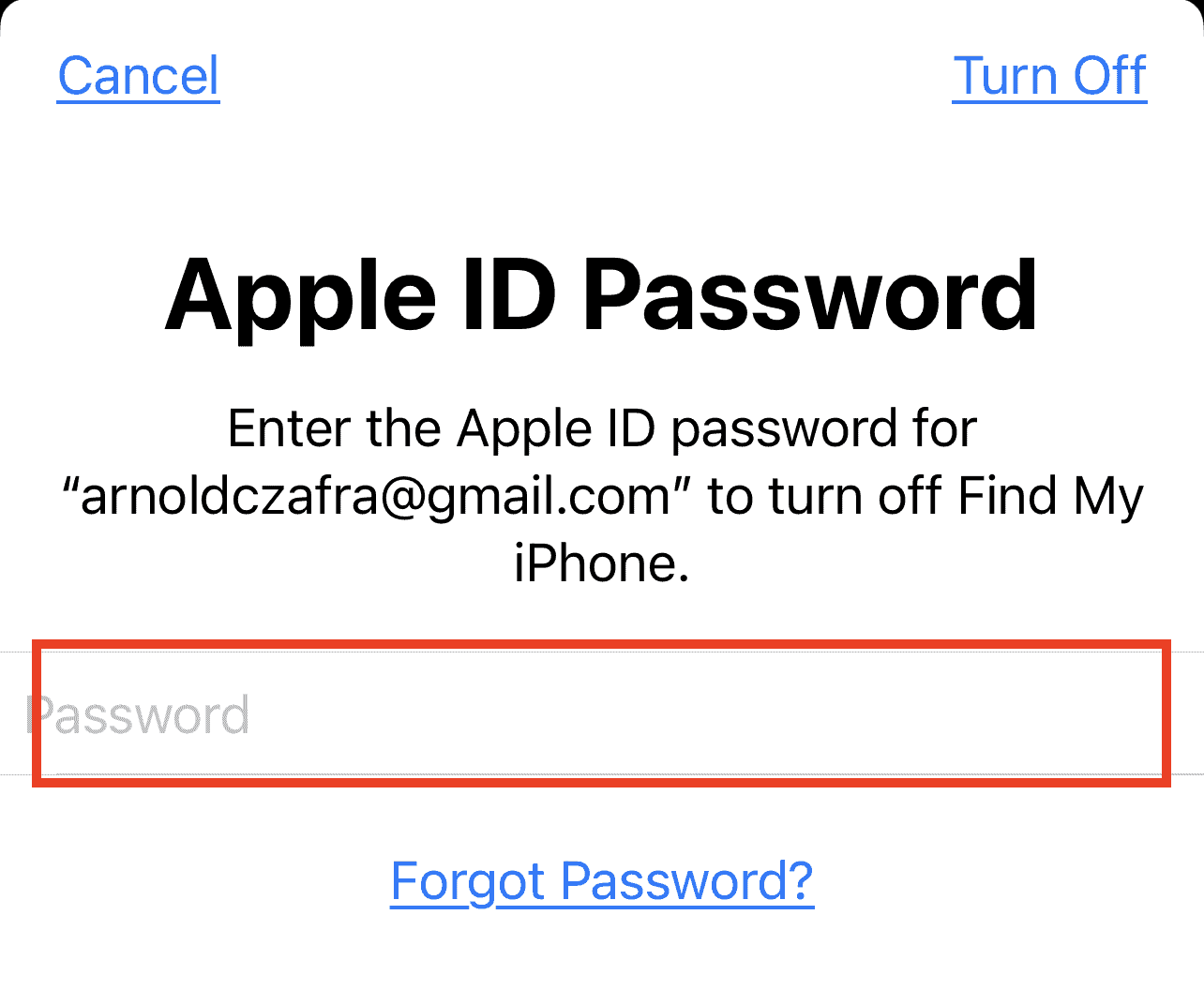Open the Forgot Password? link
Viewport: 1204px width, 1005px height.
coord(602,881)
